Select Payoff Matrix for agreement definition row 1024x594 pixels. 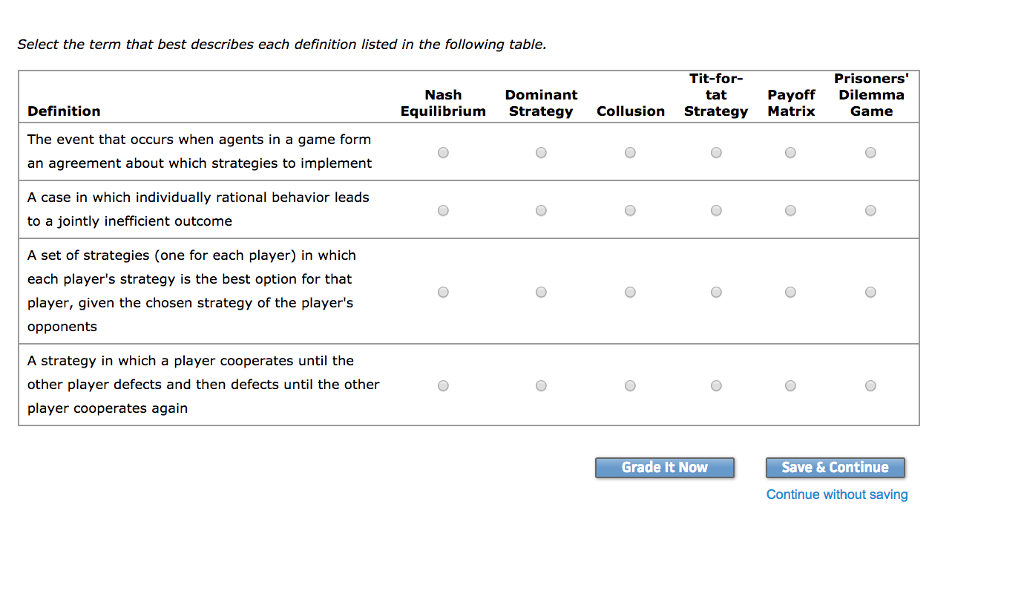coord(790,153)
